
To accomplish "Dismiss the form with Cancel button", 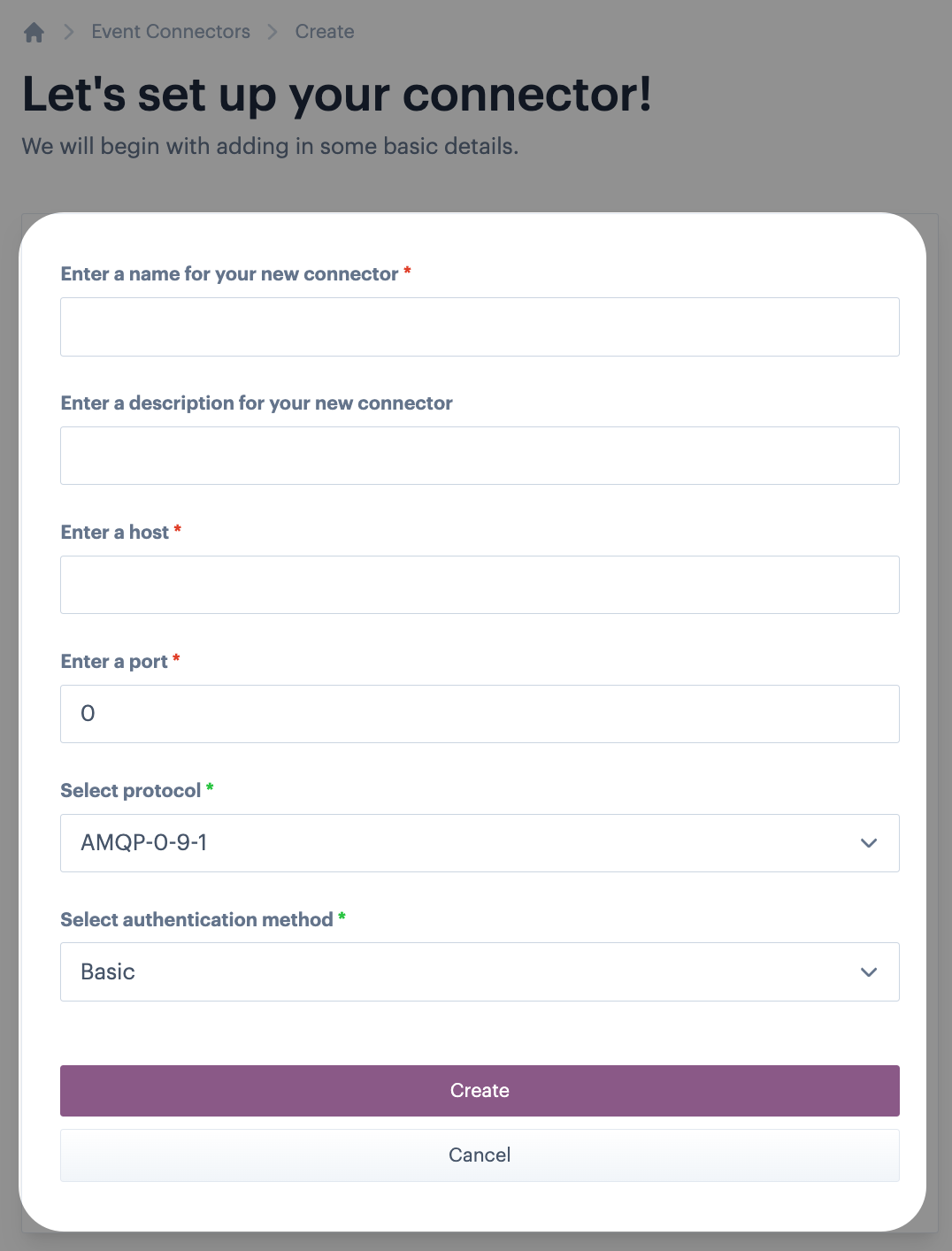I will [x=480, y=1155].
